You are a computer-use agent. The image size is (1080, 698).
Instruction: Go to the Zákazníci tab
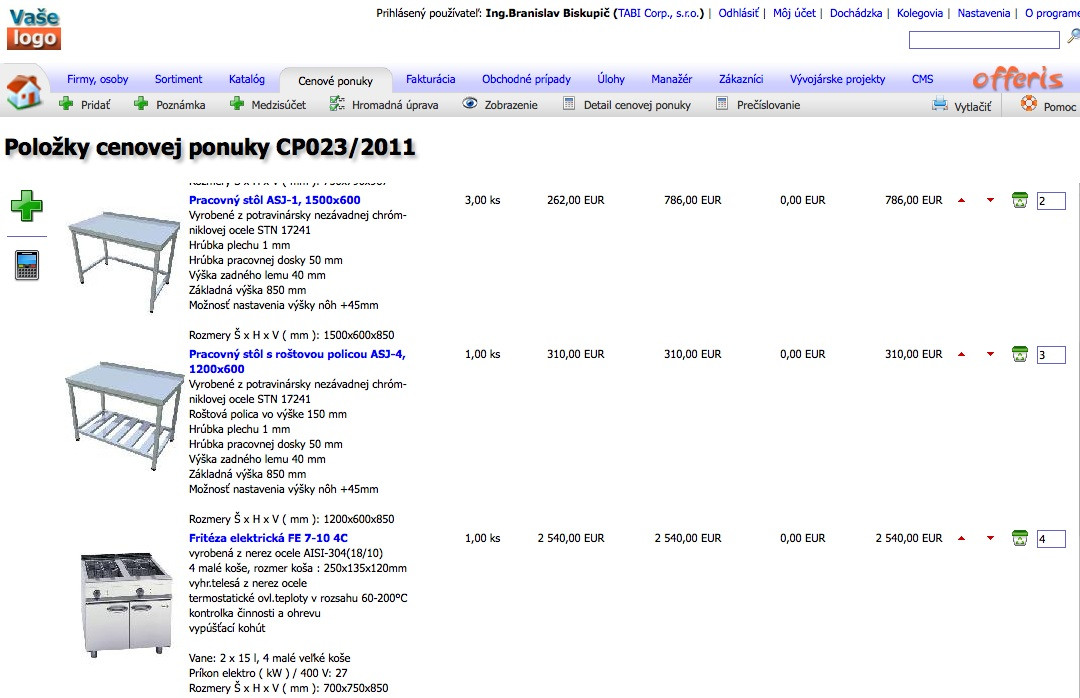741,79
